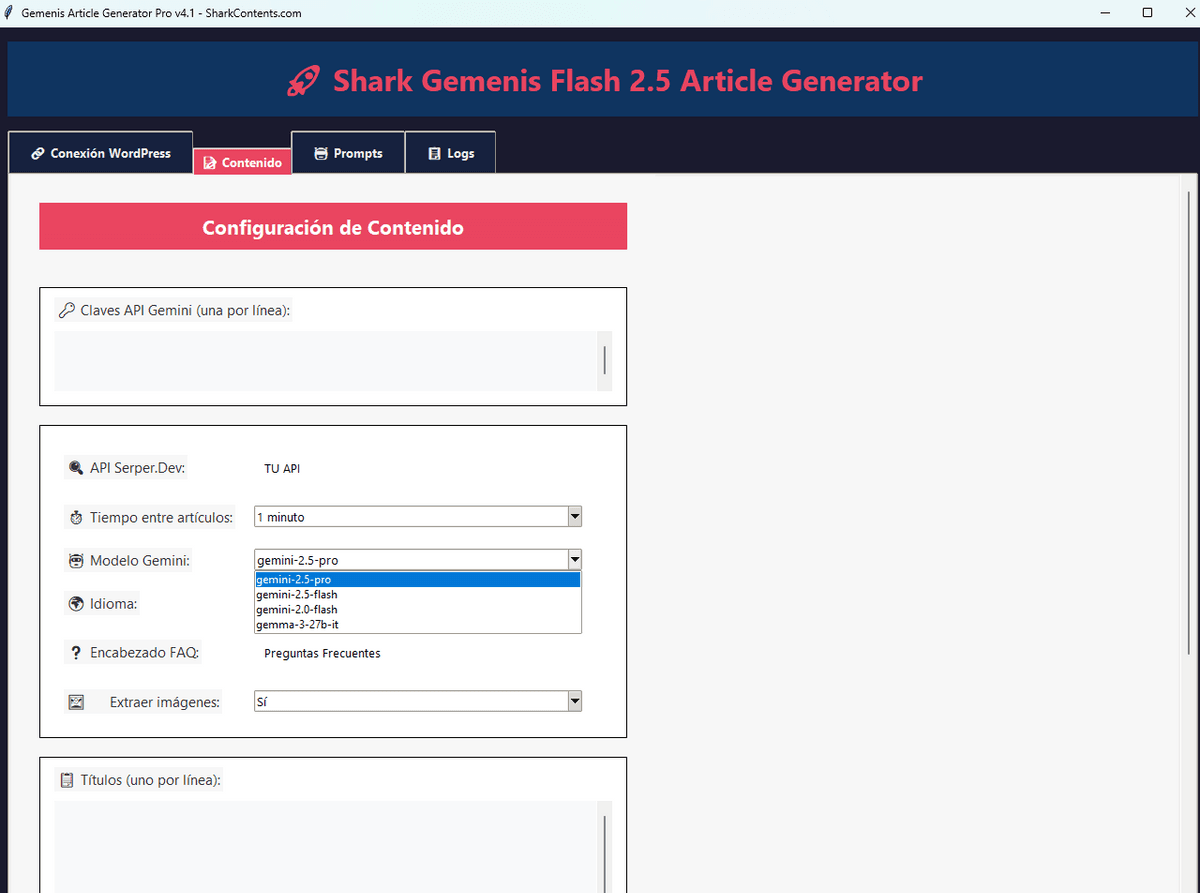Click the stopwatch icon beside Tiempo entre artículos
The height and width of the screenshot is (893, 1200).
tap(76, 518)
